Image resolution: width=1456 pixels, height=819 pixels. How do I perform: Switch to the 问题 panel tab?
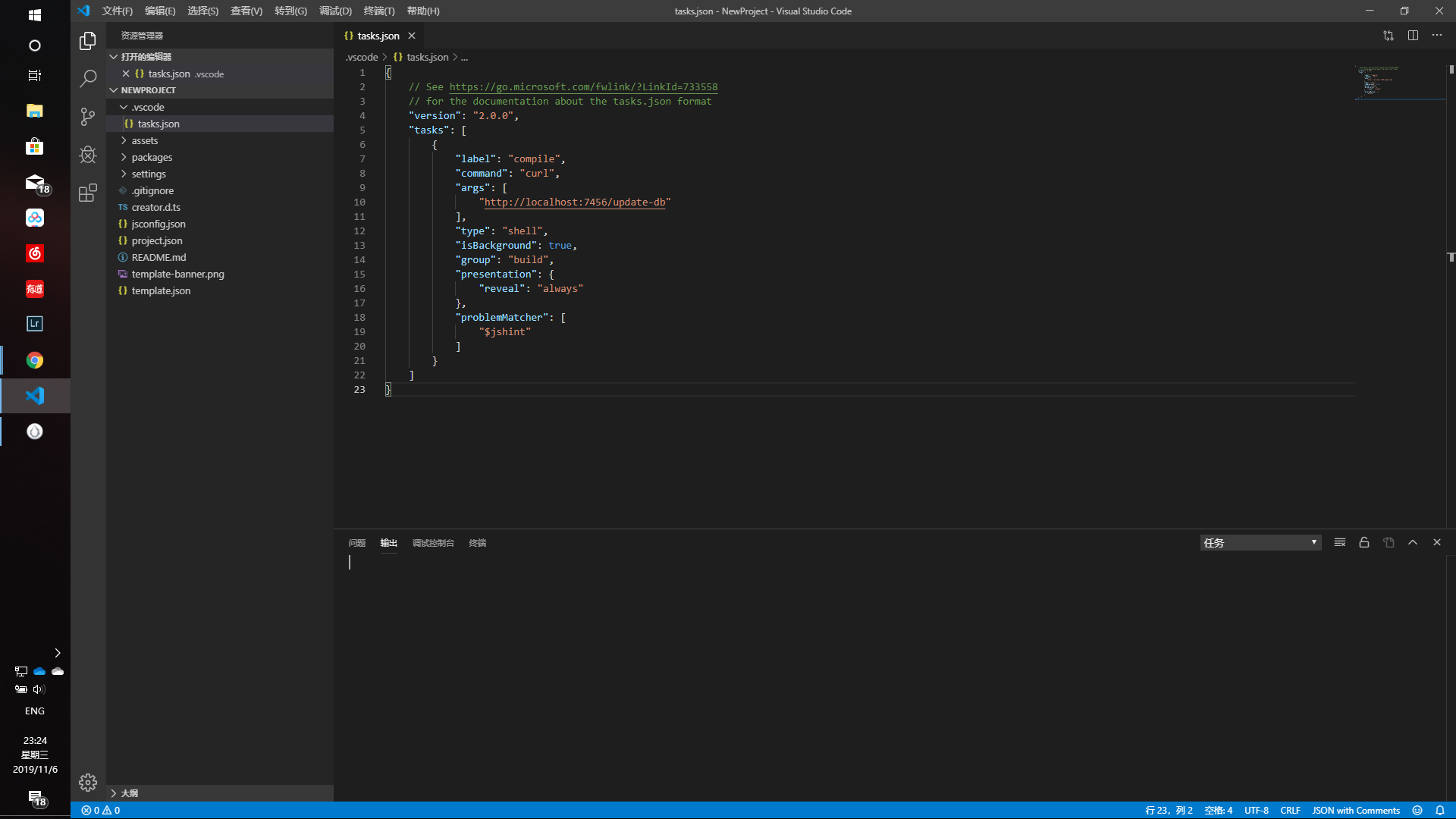[356, 543]
